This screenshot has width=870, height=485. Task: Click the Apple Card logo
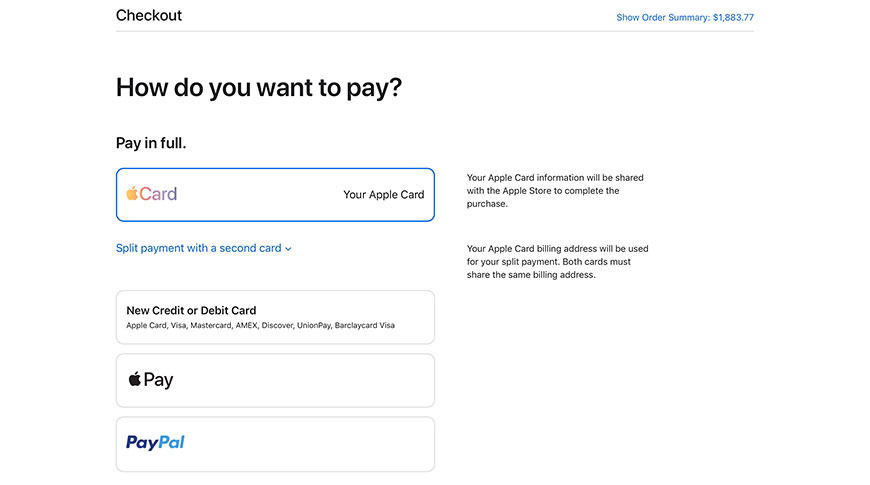(x=152, y=194)
